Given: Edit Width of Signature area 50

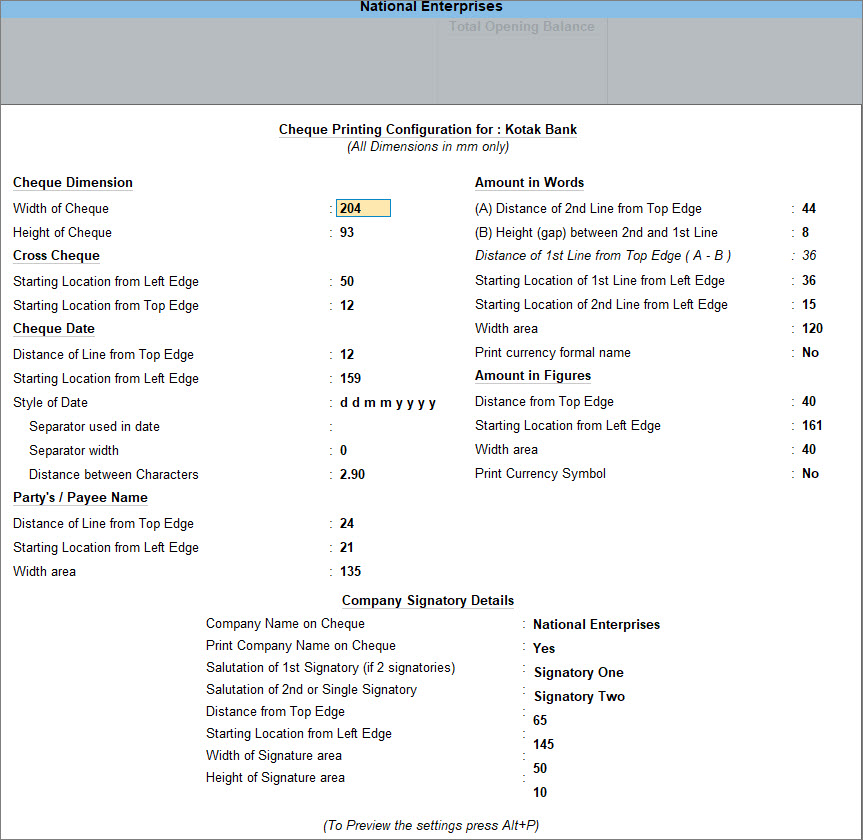Looking at the screenshot, I should click(540, 768).
